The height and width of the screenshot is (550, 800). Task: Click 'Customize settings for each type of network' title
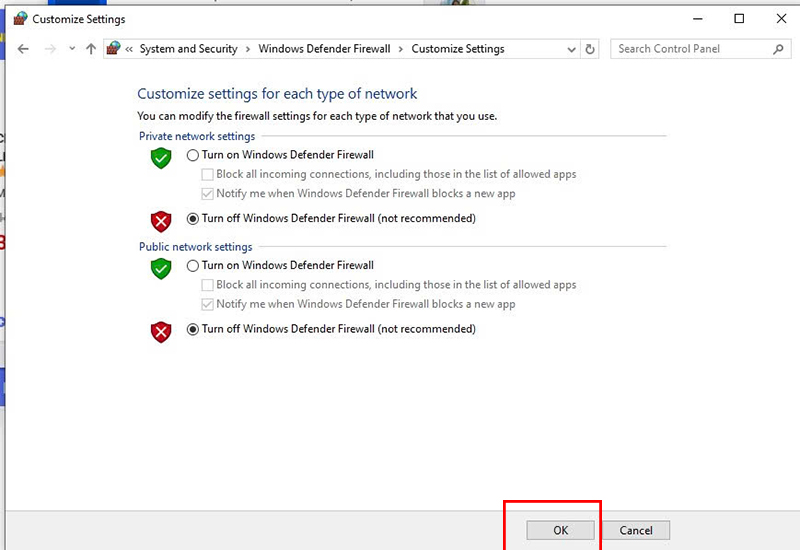pyautogui.click(x=277, y=94)
